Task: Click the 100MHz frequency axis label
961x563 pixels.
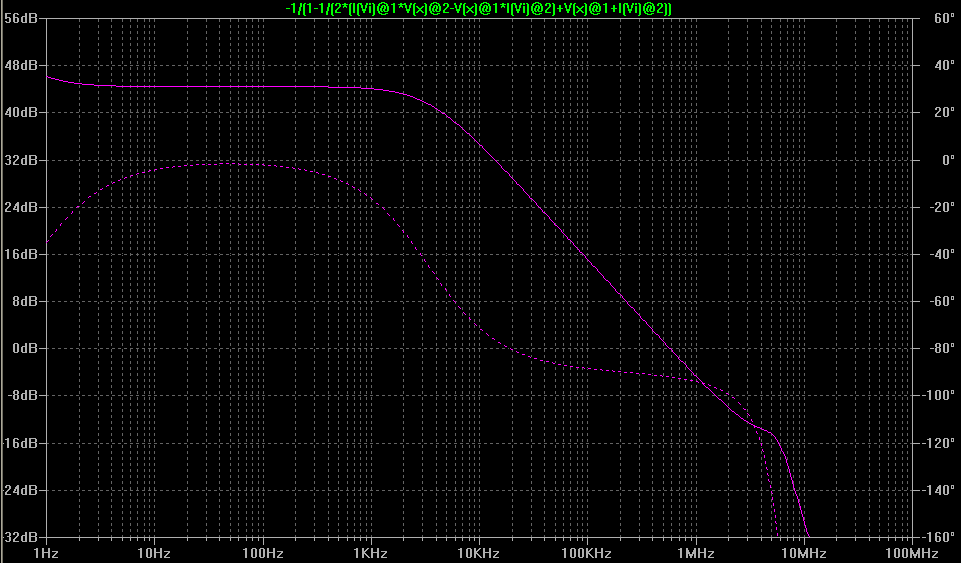Action: [x=912, y=553]
